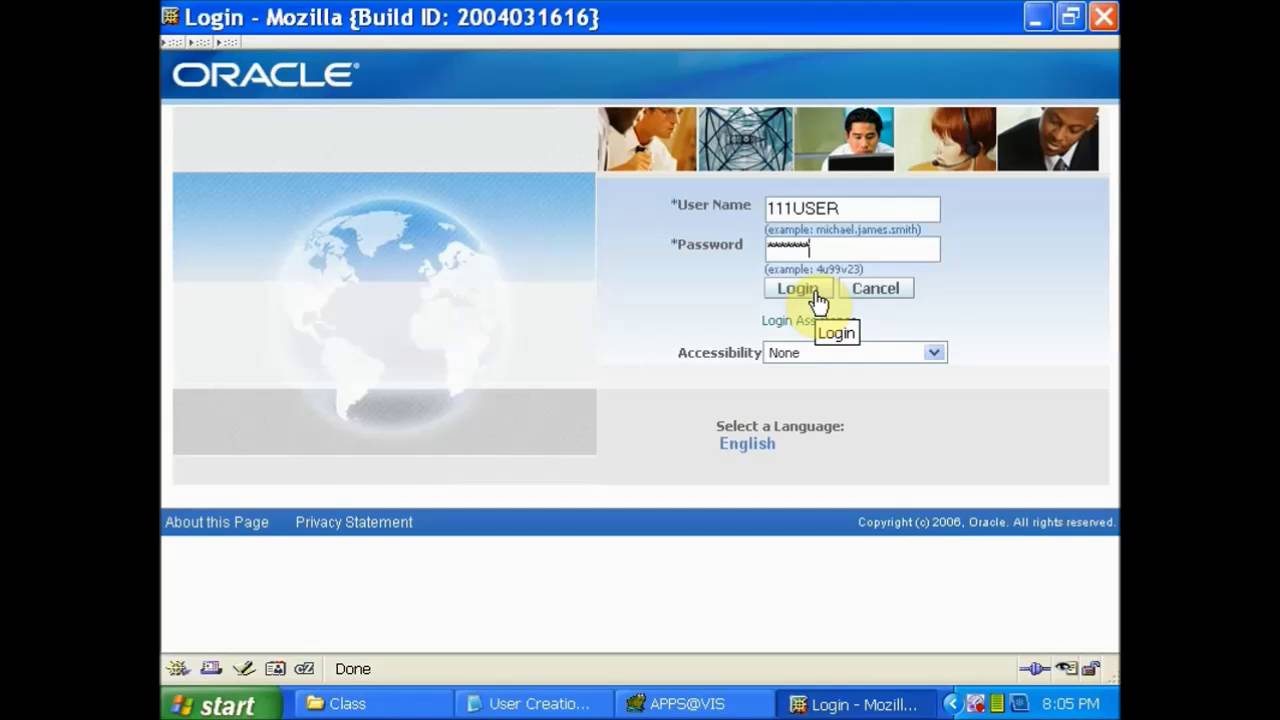
Task: Click the woman with headset photo
Action: pos(946,139)
